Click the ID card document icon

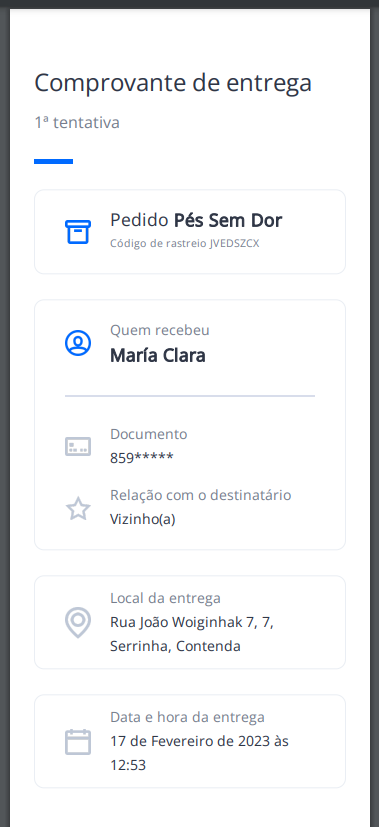[78, 447]
